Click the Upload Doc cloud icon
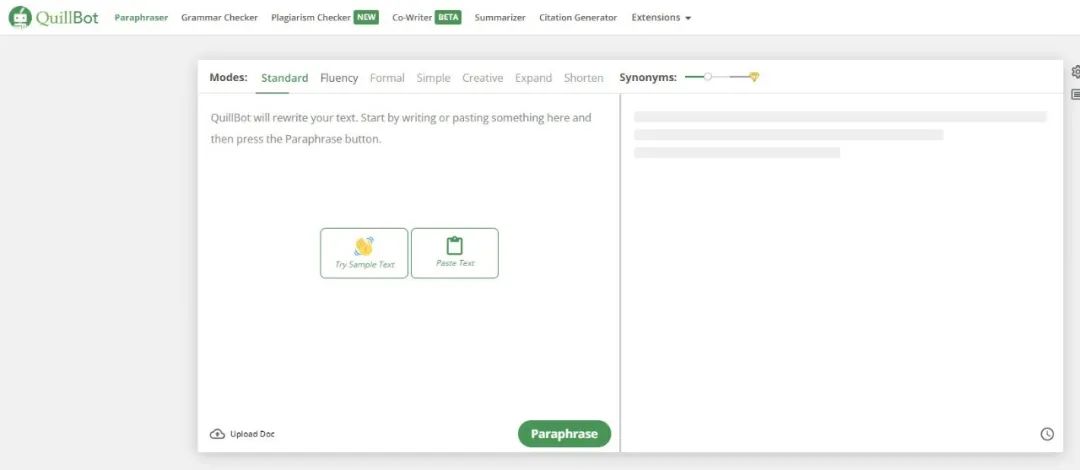Image resolution: width=1080 pixels, height=470 pixels. point(217,434)
